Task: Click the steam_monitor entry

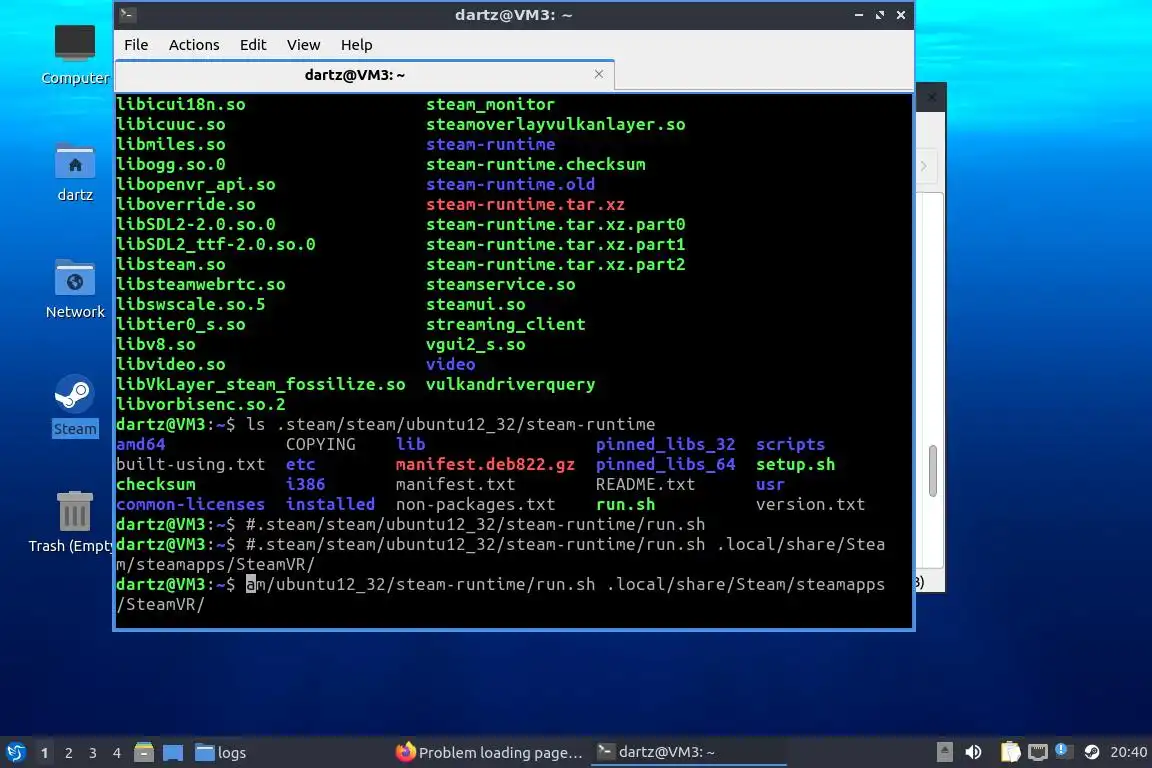Action: click(x=491, y=104)
